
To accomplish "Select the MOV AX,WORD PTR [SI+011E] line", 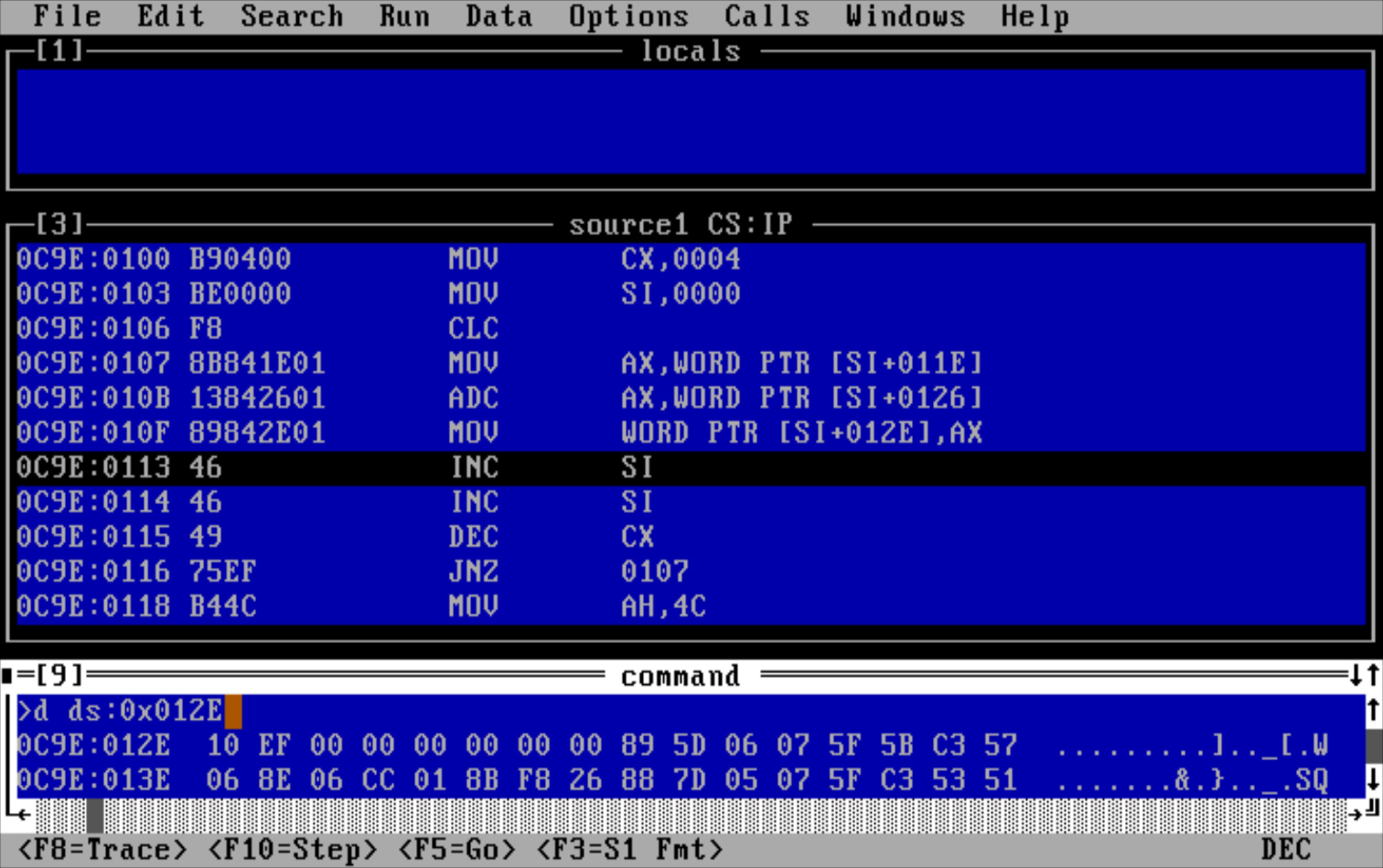I will 691,364.
